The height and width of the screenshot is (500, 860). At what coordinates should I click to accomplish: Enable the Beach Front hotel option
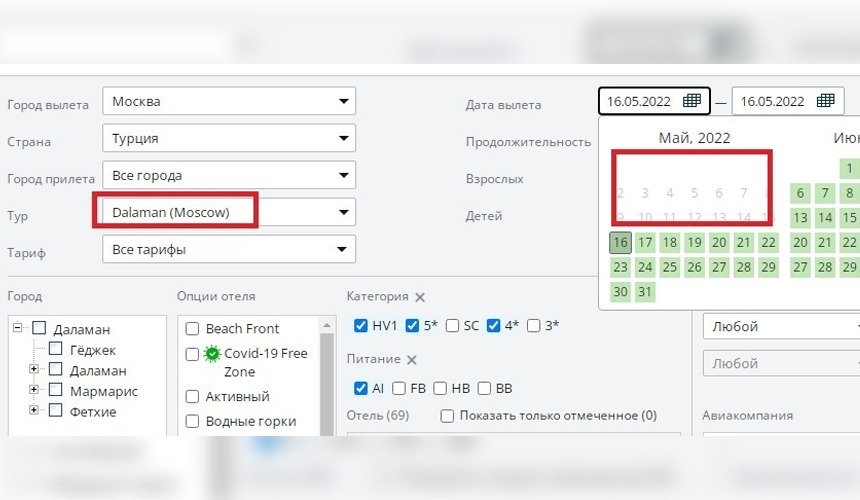tap(192, 329)
